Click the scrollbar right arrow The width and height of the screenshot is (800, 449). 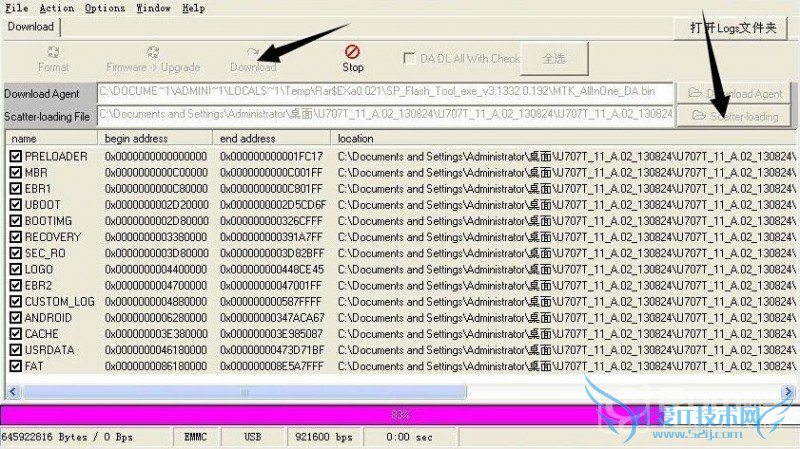click(x=787, y=392)
